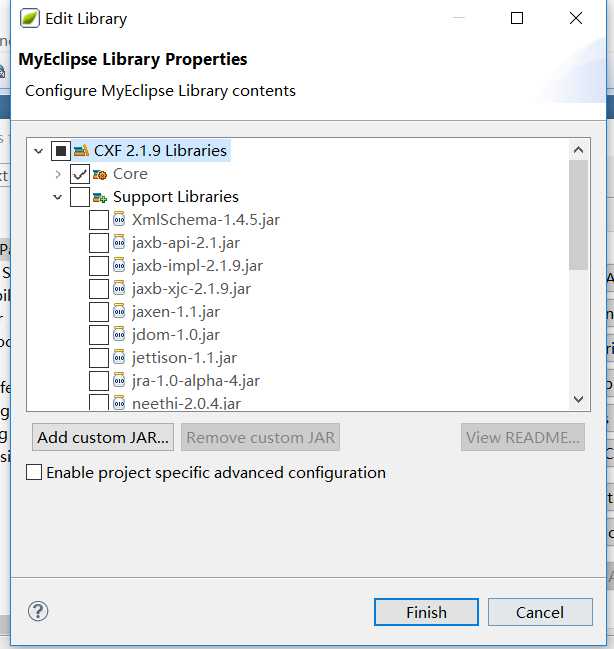Check the jettison-1.1.jar checkbox

[x=99, y=358]
